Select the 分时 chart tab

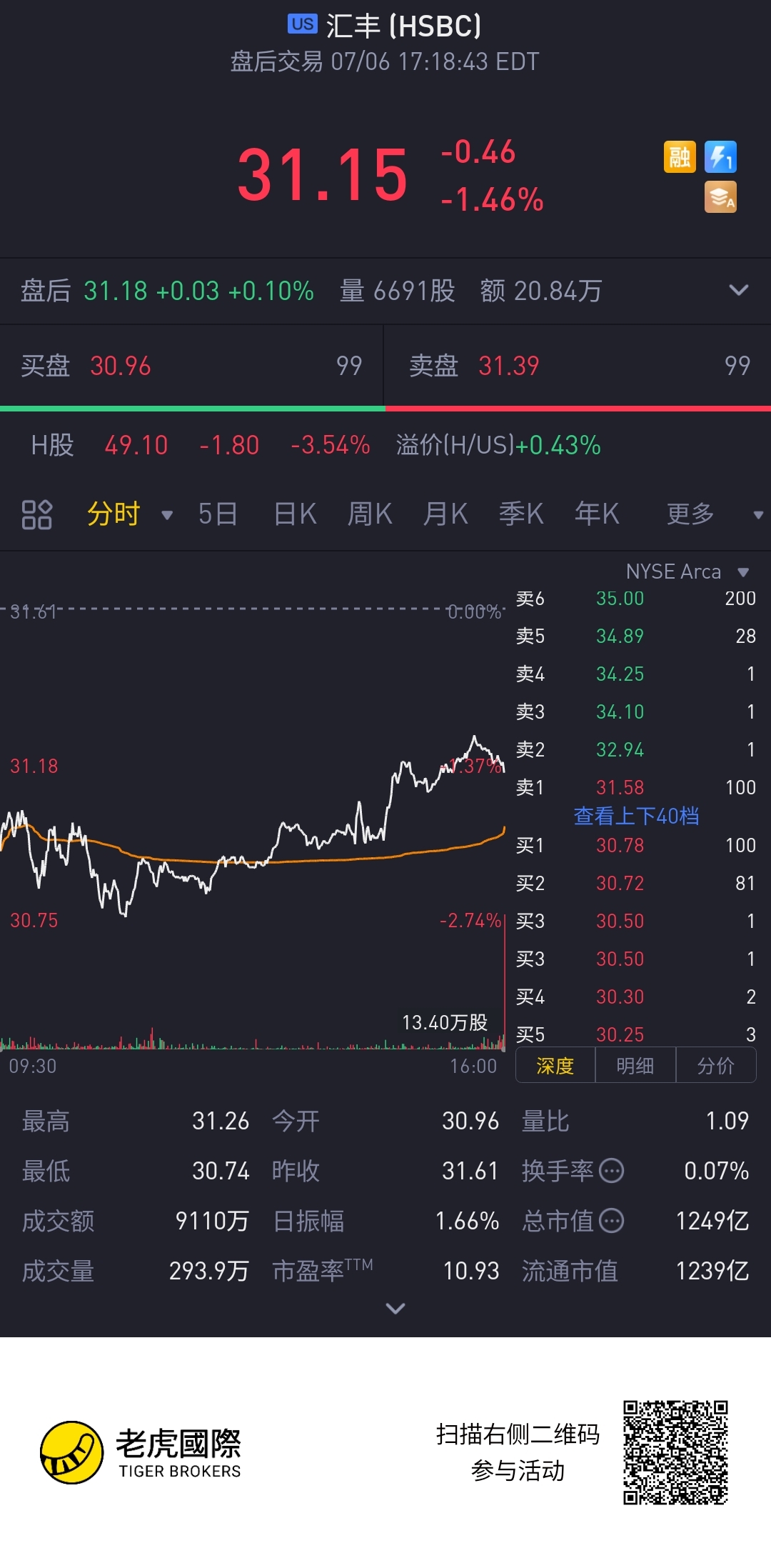114,514
